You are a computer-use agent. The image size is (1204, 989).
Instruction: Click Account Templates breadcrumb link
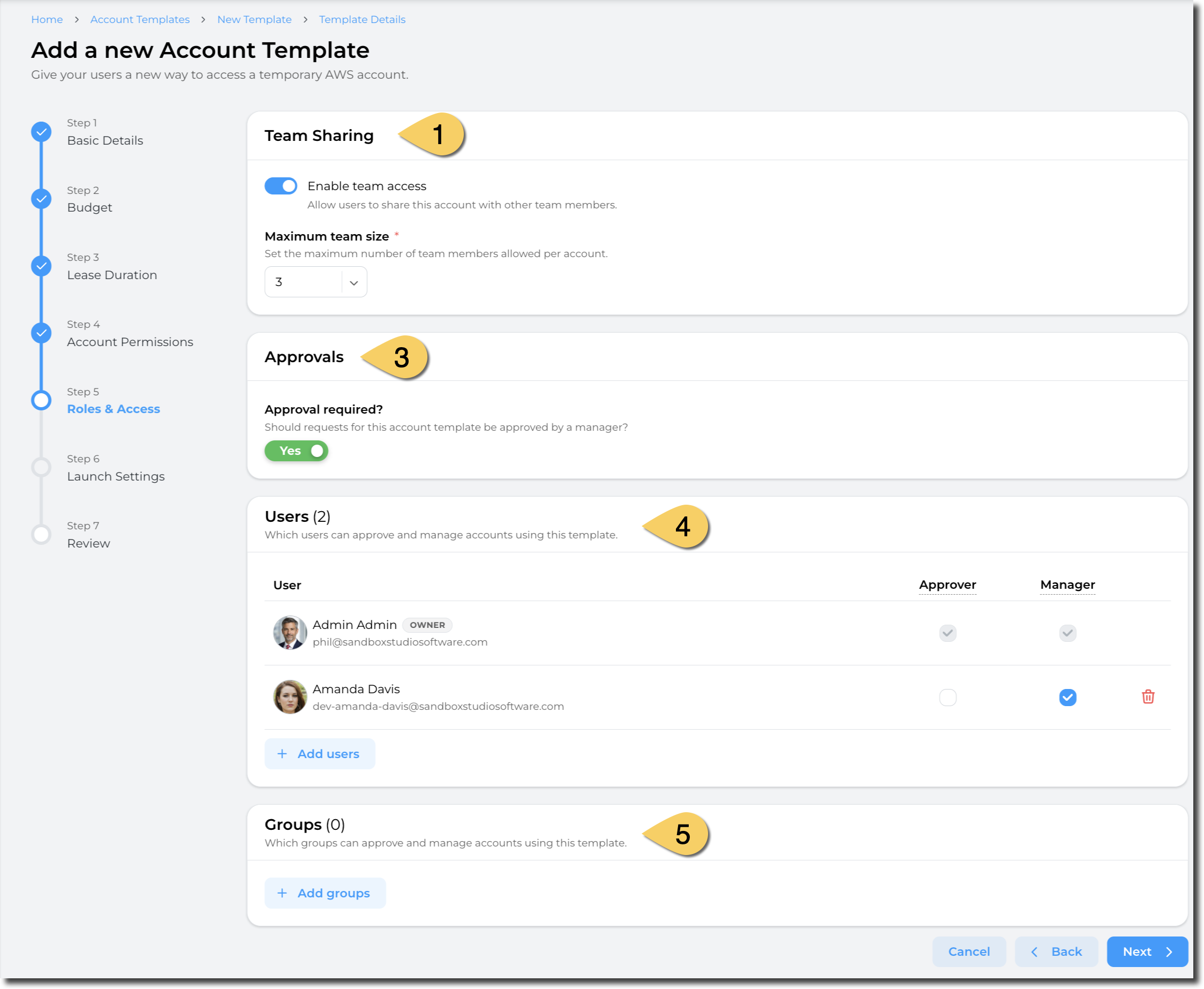pos(140,19)
